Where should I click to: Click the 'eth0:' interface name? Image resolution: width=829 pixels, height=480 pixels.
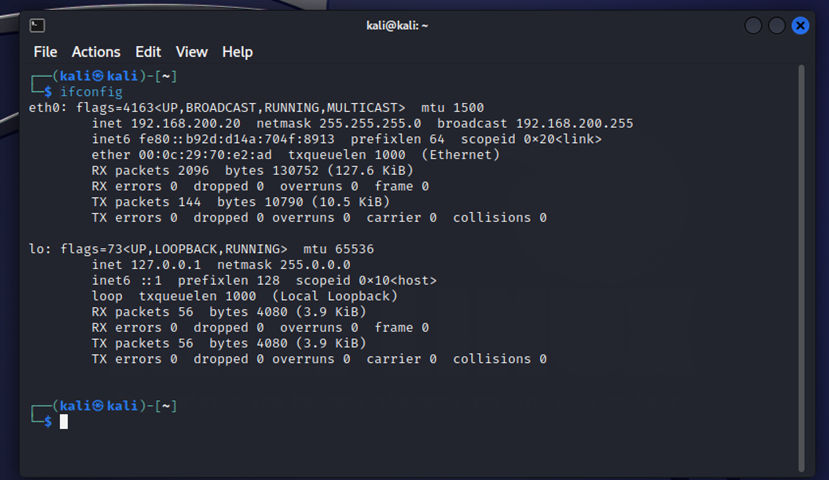pyautogui.click(x=48, y=108)
